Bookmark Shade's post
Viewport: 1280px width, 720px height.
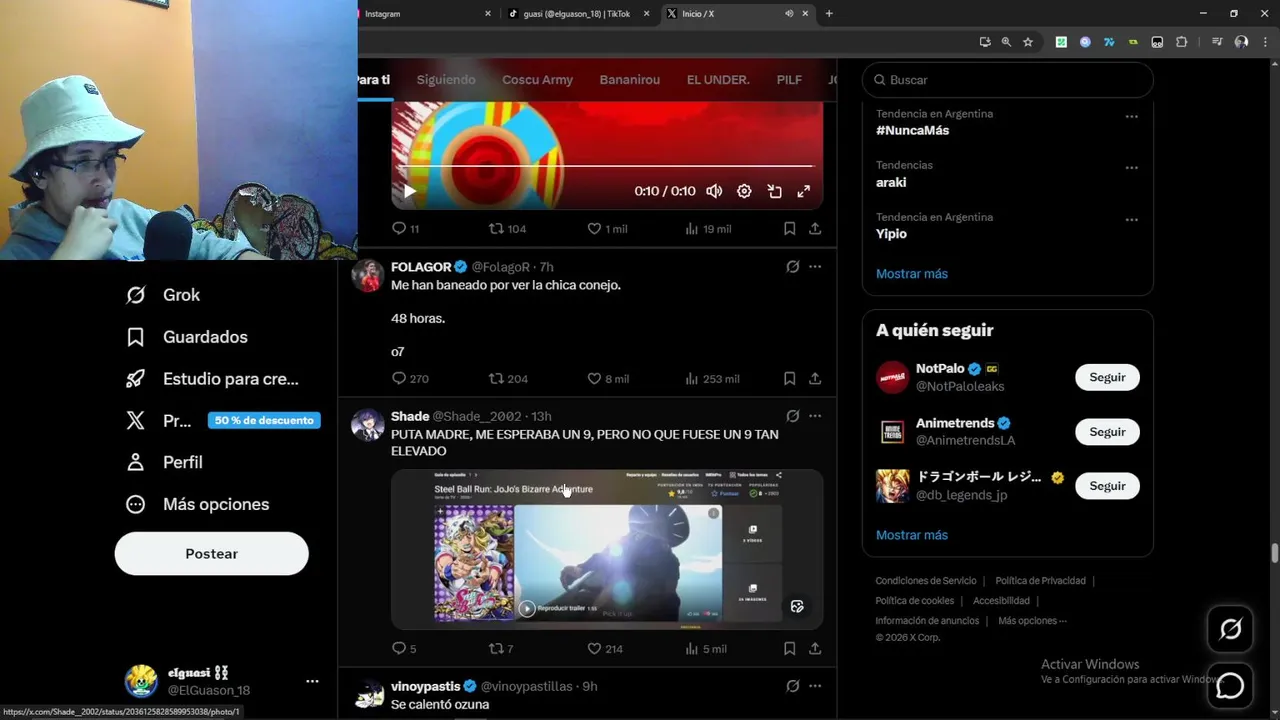789,649
